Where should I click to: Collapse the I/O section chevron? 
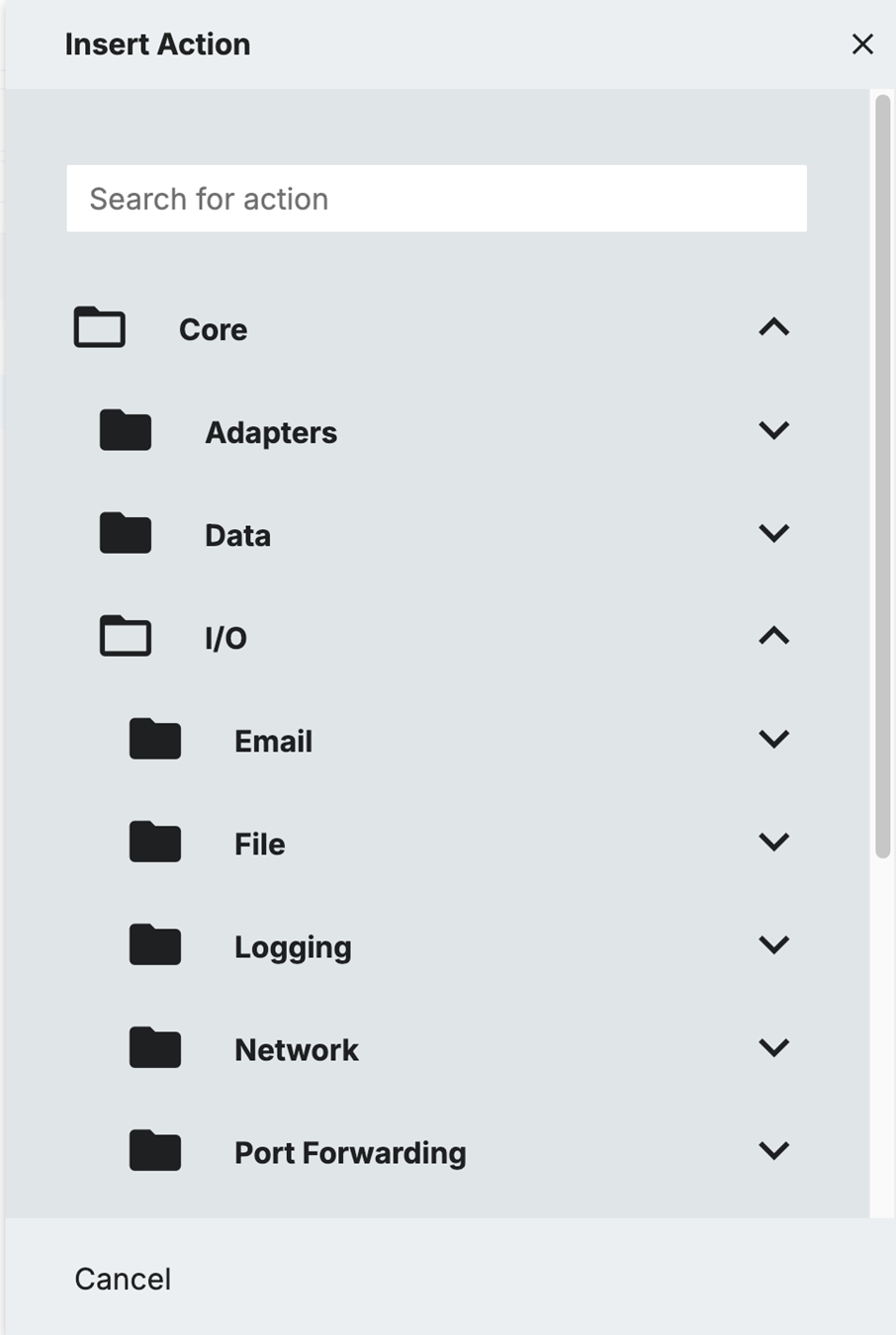(x=773, y=636)
